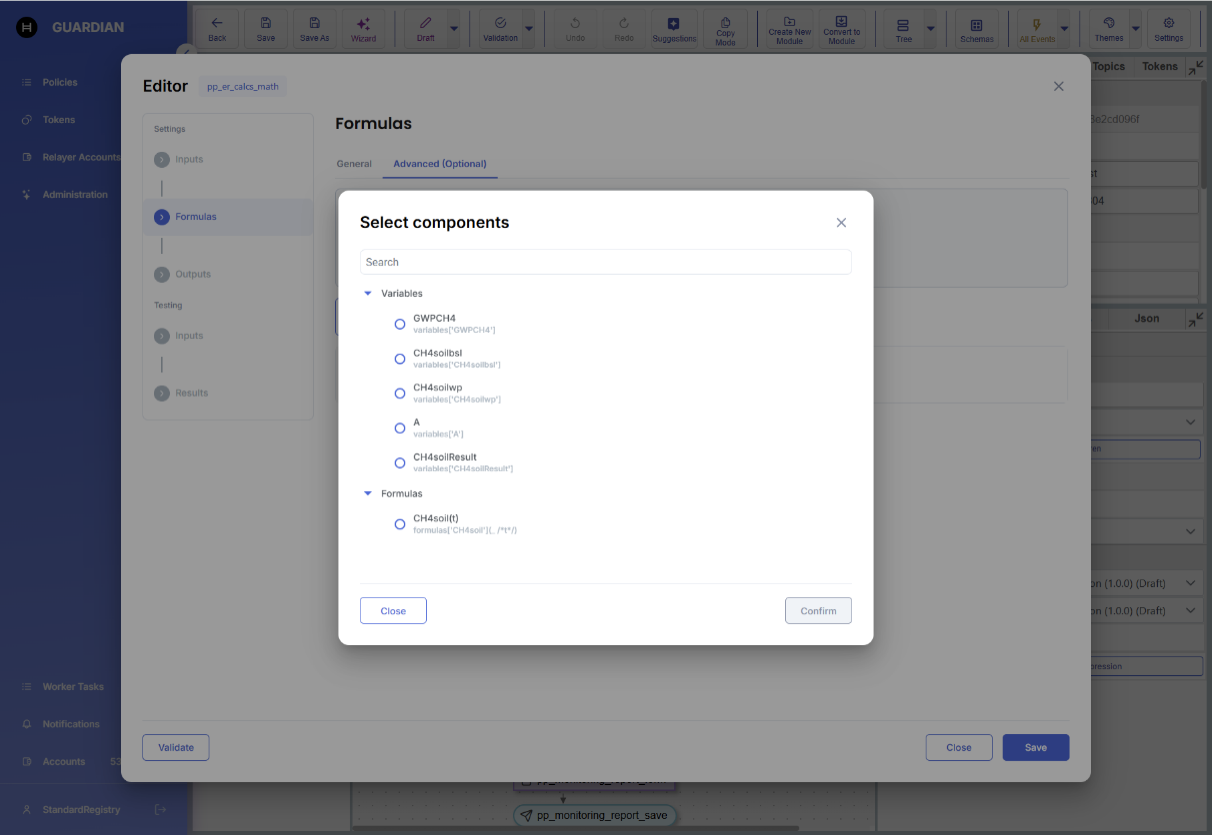Open Policies in the sidebar
The image size is (1212, 835).
click(x=60, y=82)
